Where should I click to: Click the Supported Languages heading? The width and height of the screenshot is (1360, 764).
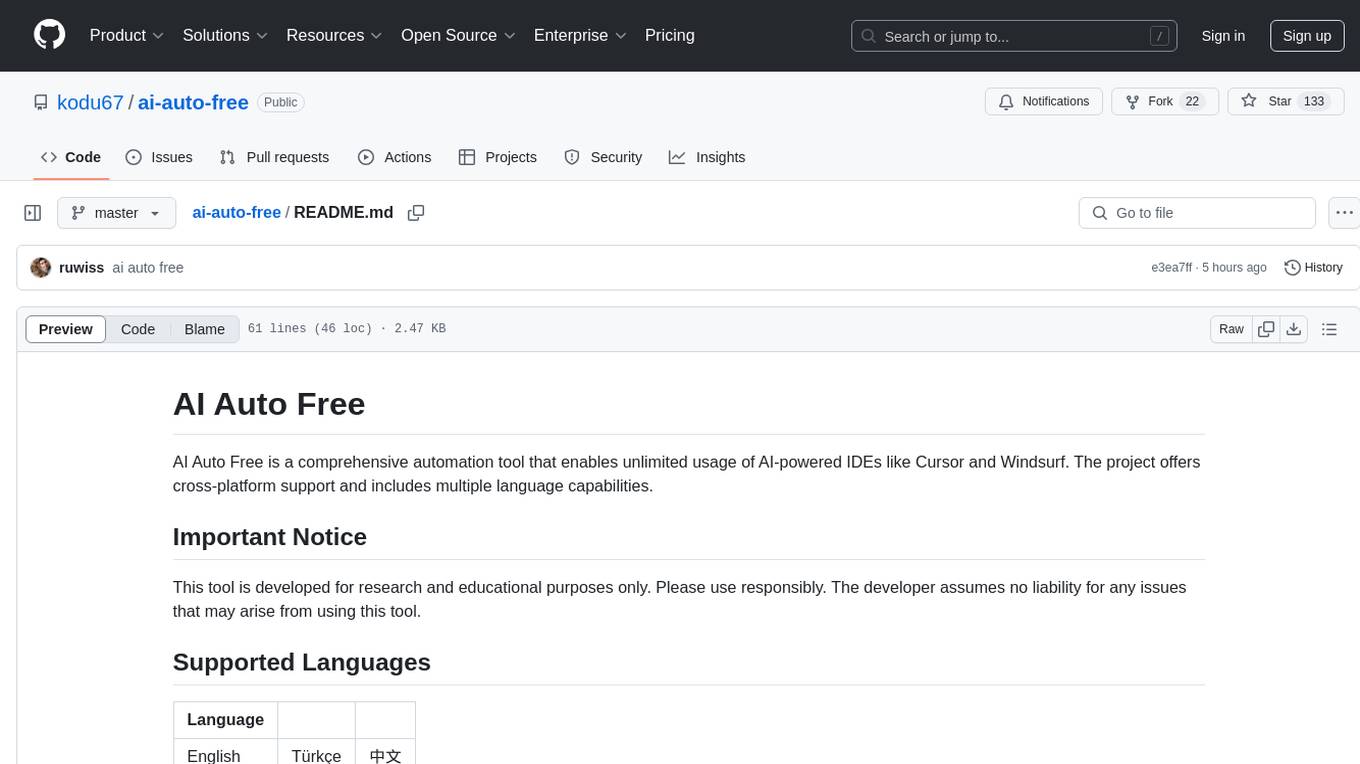coord(302,662)
